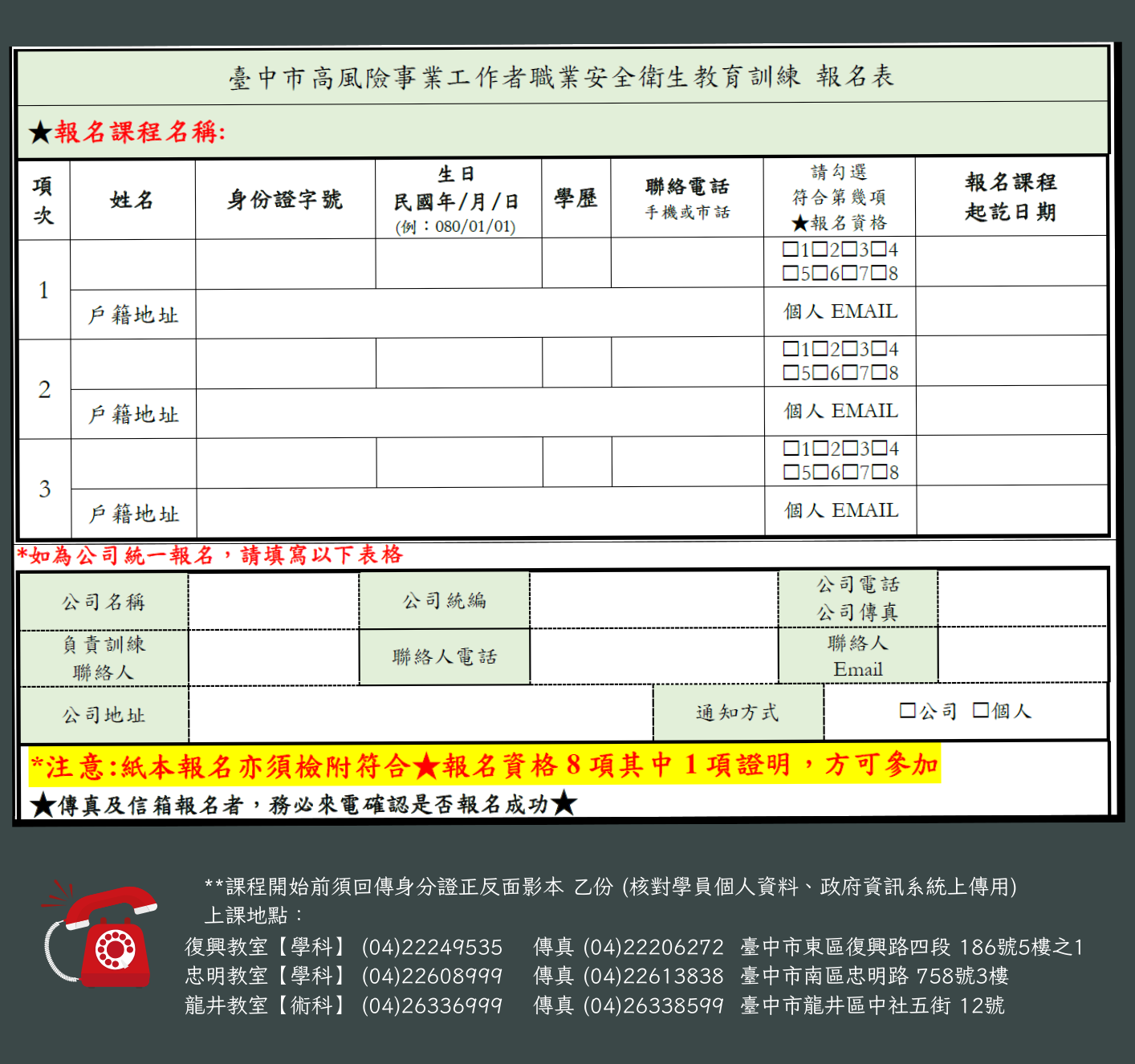Click the address '臺中市南區忠明路 758號3樓'

pos(874,977)
